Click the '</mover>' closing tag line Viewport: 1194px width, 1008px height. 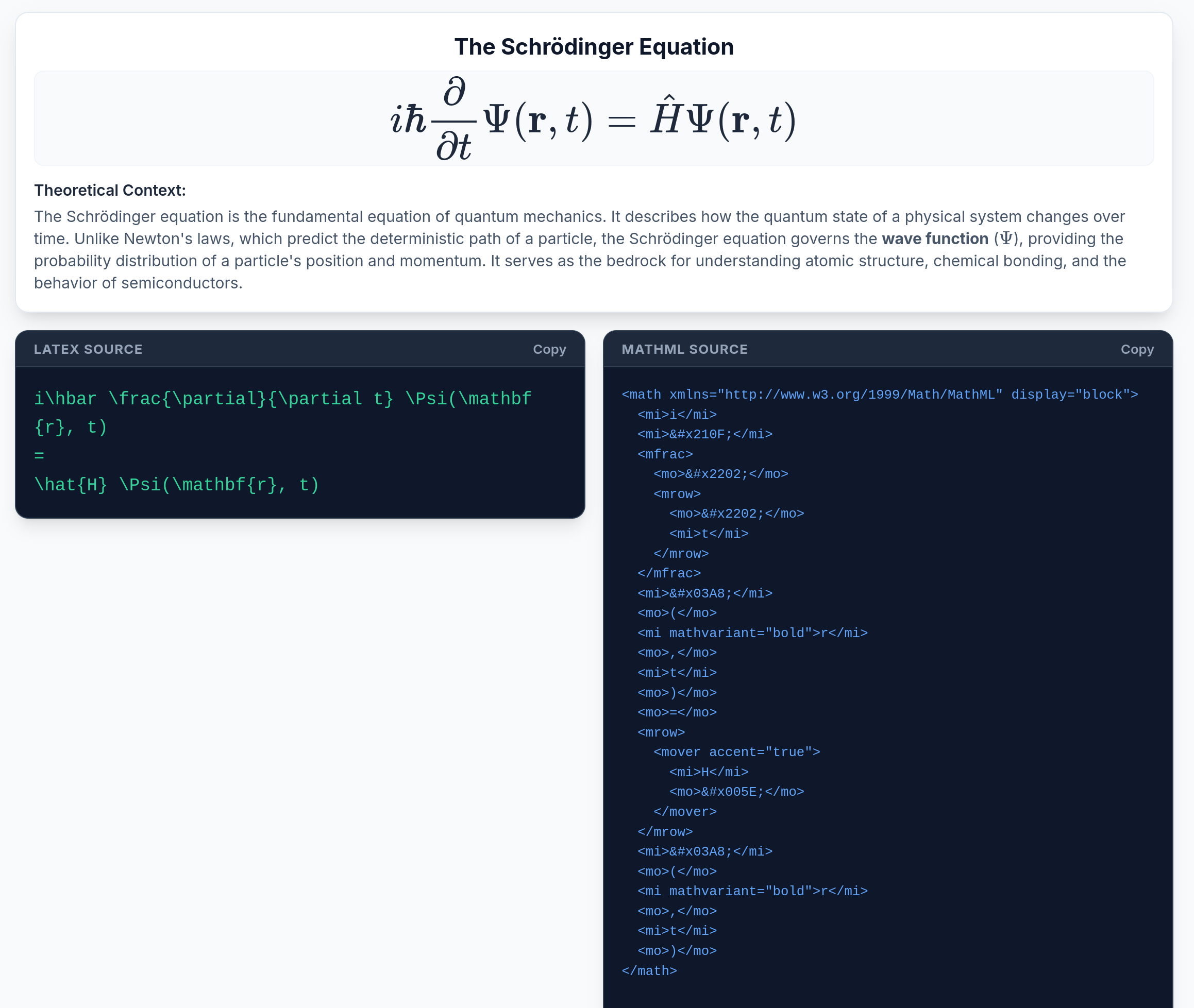click(685, 811)
